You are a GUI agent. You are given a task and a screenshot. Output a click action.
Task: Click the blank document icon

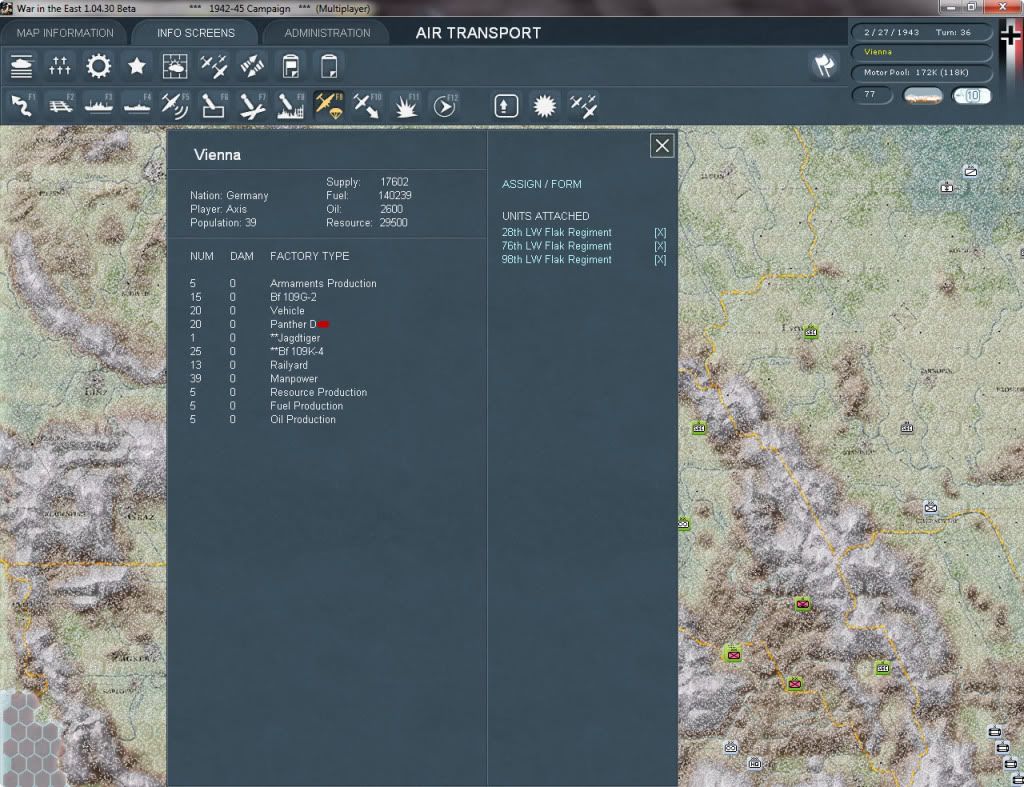pos(329,67)
